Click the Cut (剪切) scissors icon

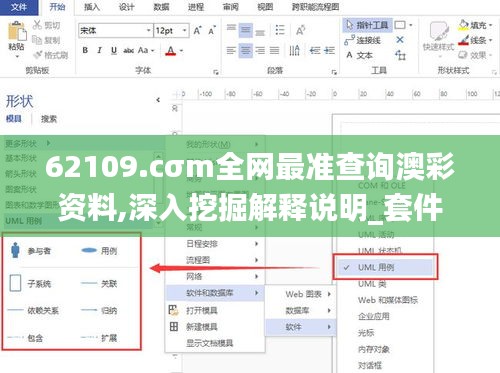click(37, 25)
